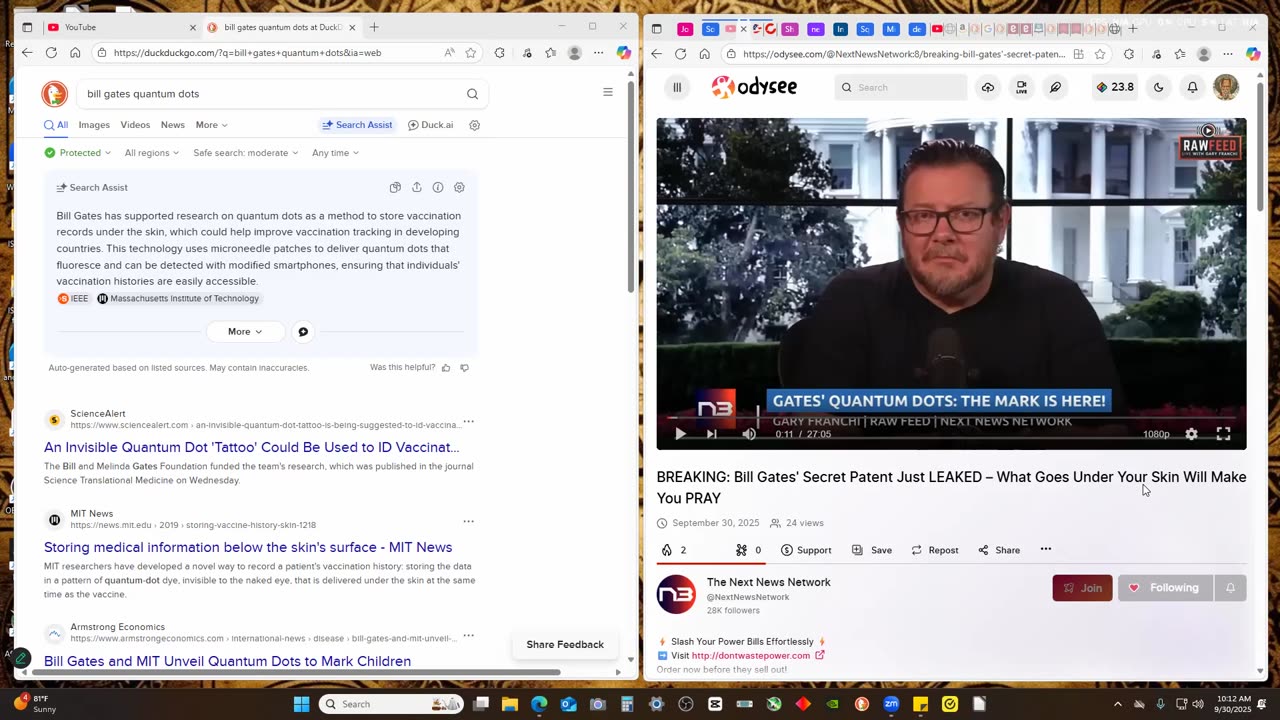Click the Support button under video
The height and width of the screenshot is (720, 1280).
point(806,550)
